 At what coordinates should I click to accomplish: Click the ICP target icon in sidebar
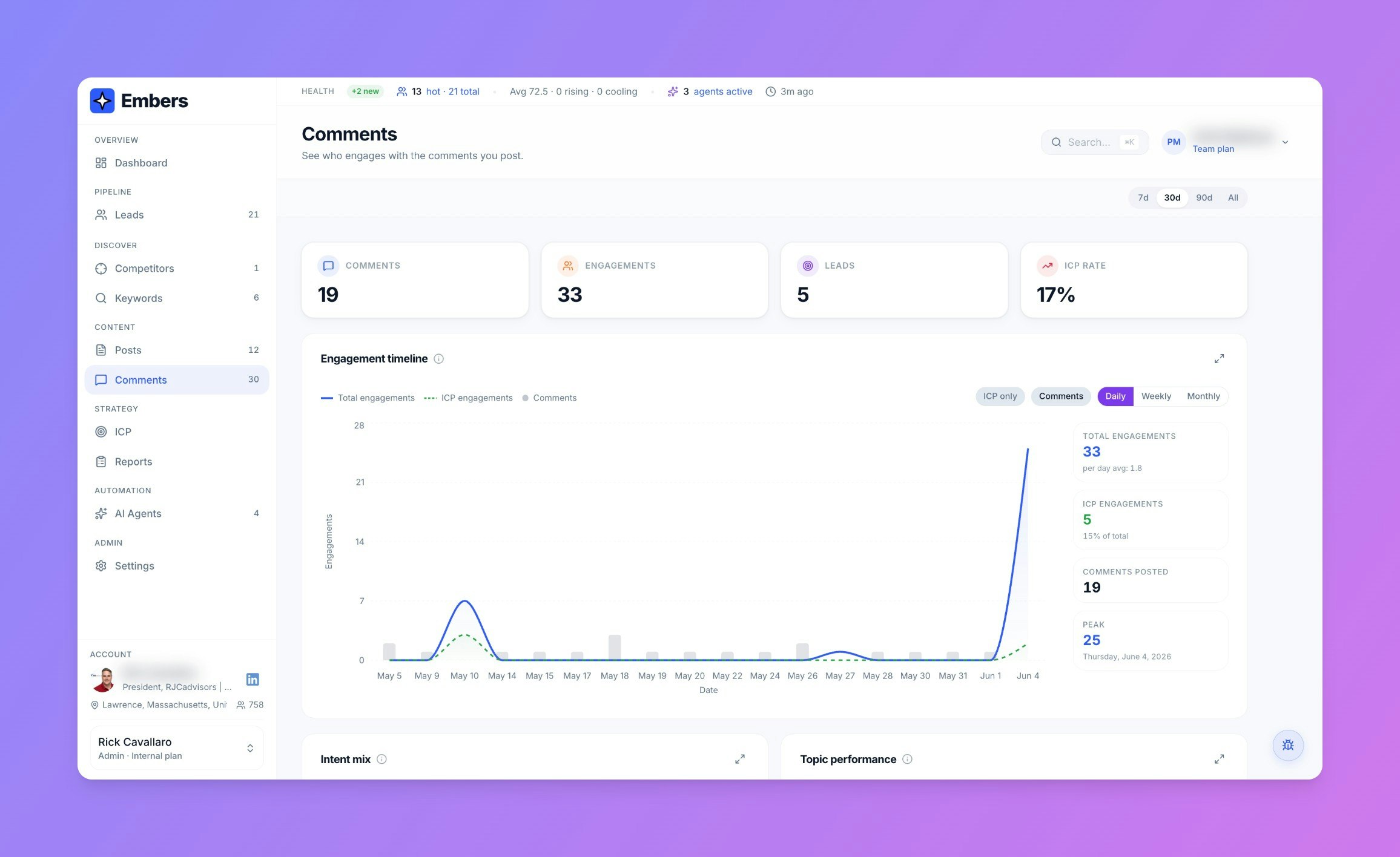pyautogui.click(x=101, y=432)
